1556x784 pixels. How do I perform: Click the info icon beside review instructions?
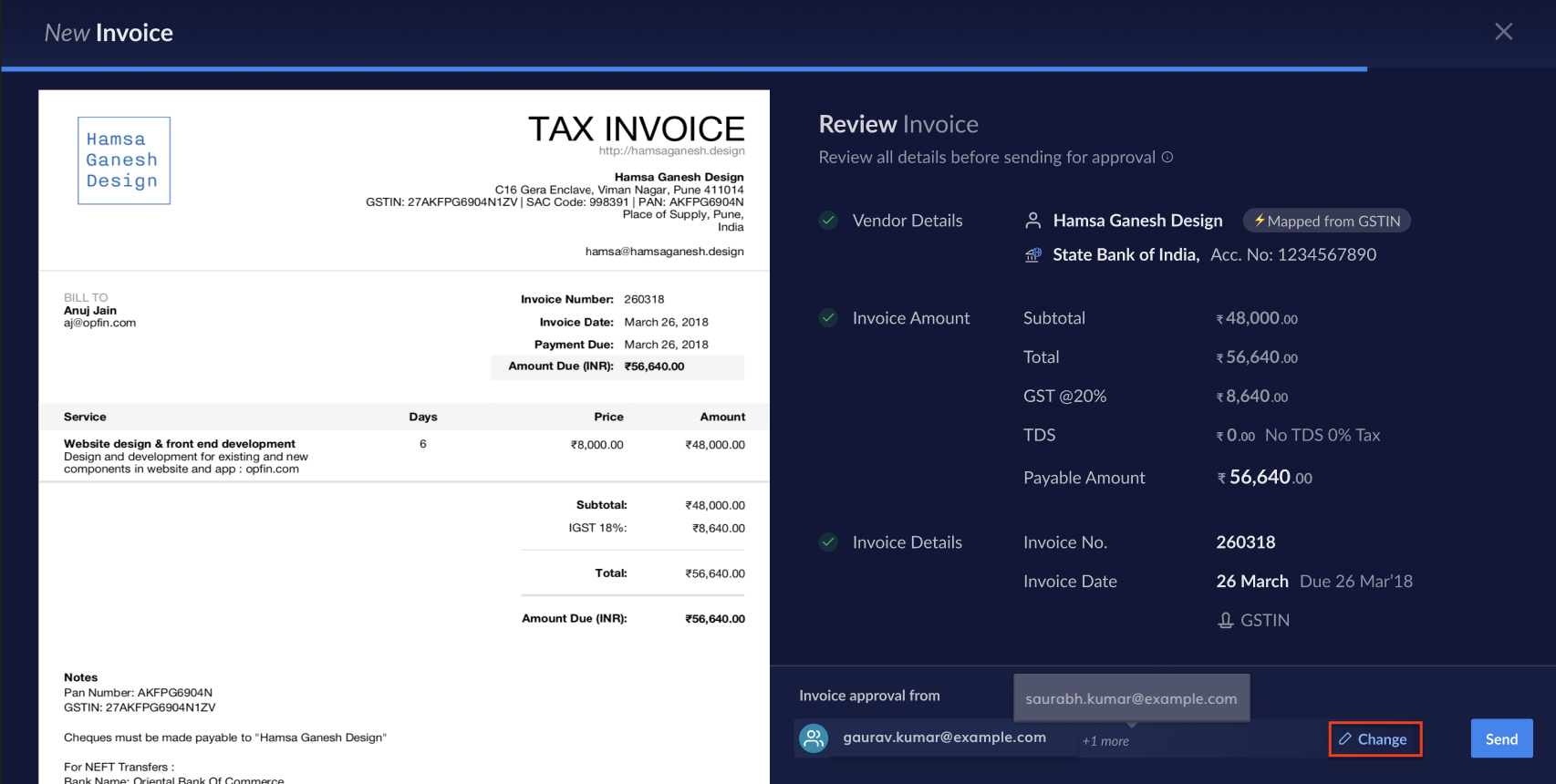pyautogui.click(x=1167, y=157)
